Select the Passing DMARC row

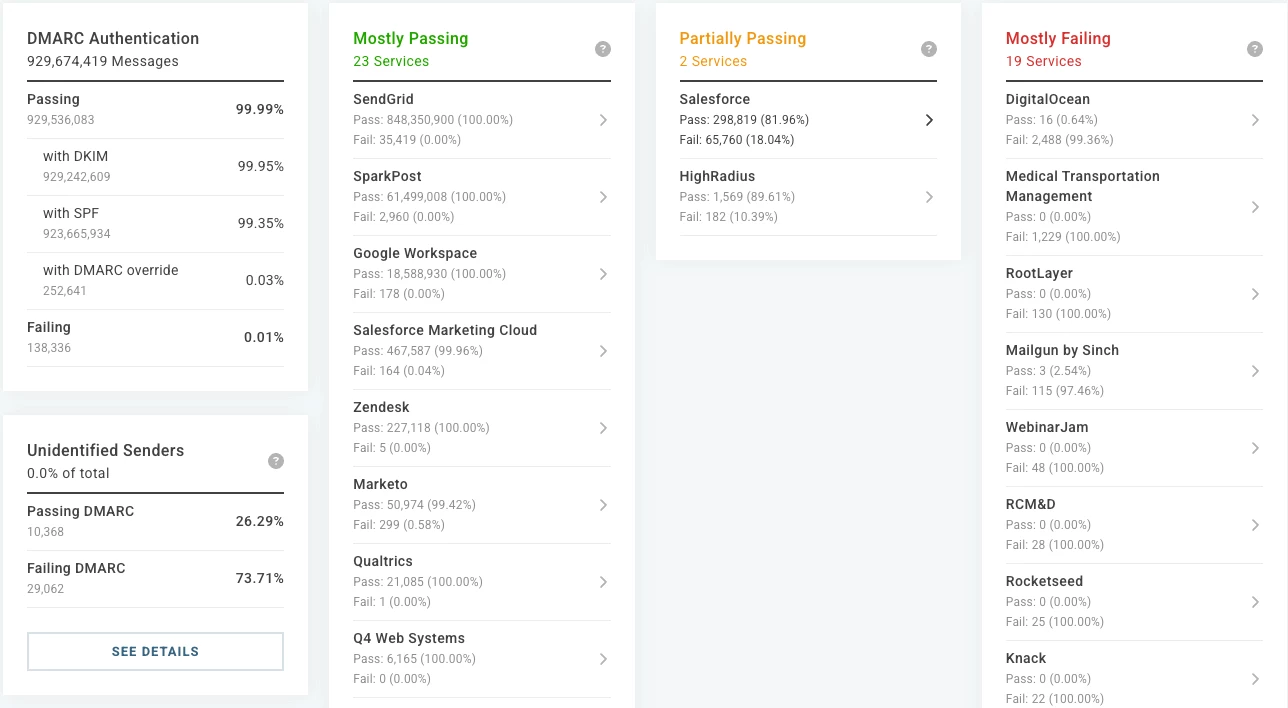155,520
